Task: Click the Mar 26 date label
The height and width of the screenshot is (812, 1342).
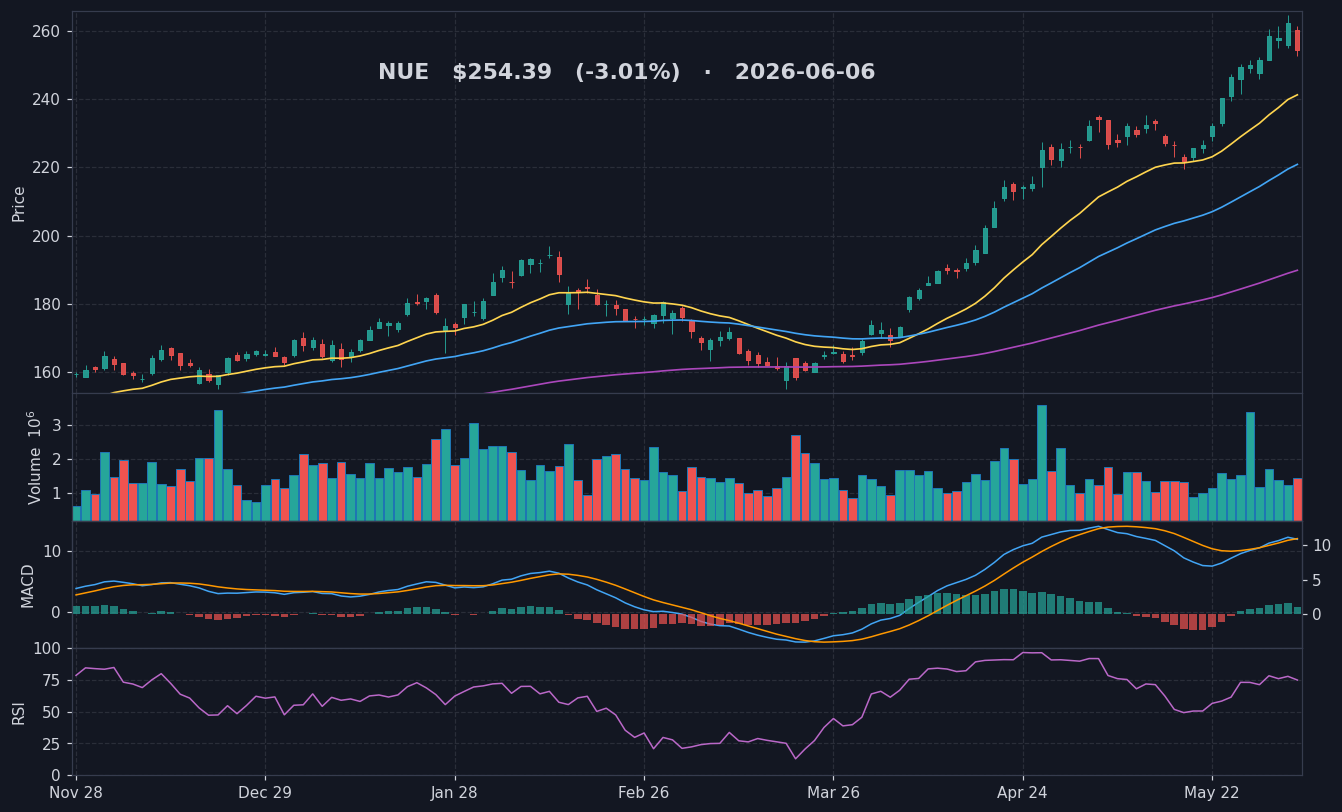Action: pyautogui.click(x=834, y=793)
